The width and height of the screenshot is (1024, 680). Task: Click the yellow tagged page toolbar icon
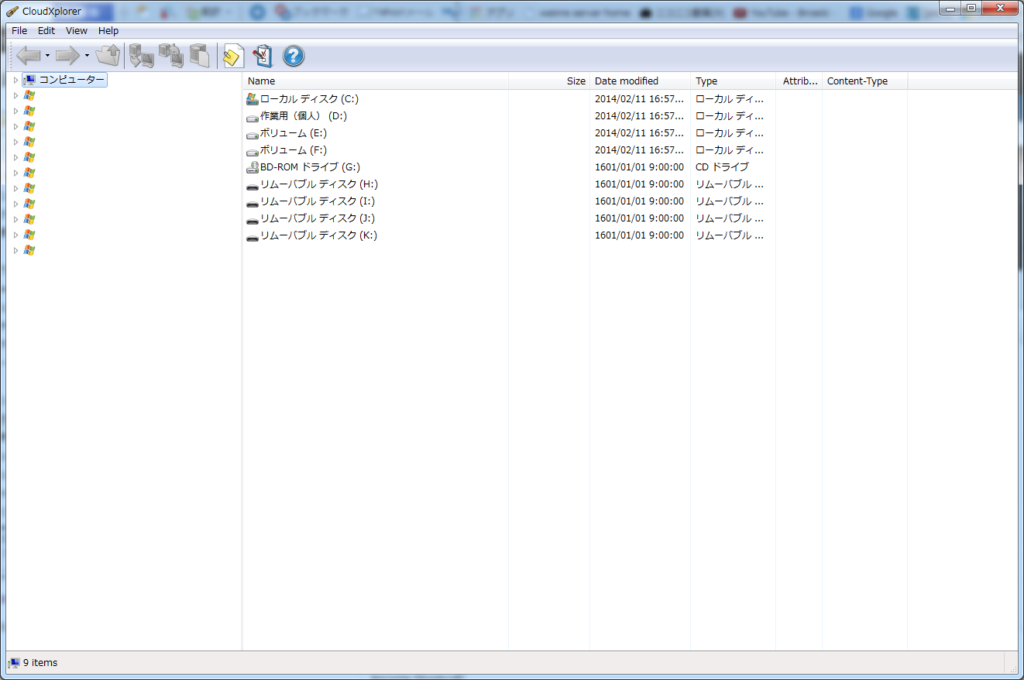[x=233, y=56]
